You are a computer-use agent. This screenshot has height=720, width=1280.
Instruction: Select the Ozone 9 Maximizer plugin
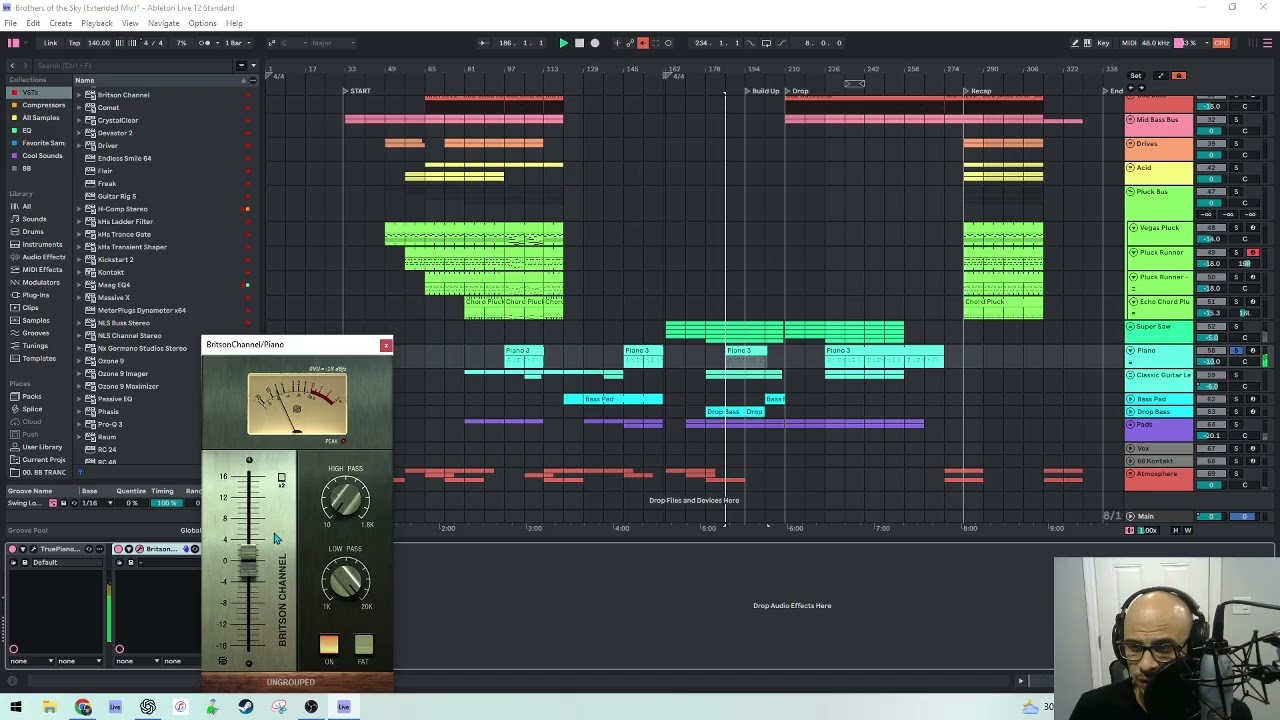(128, 386)
